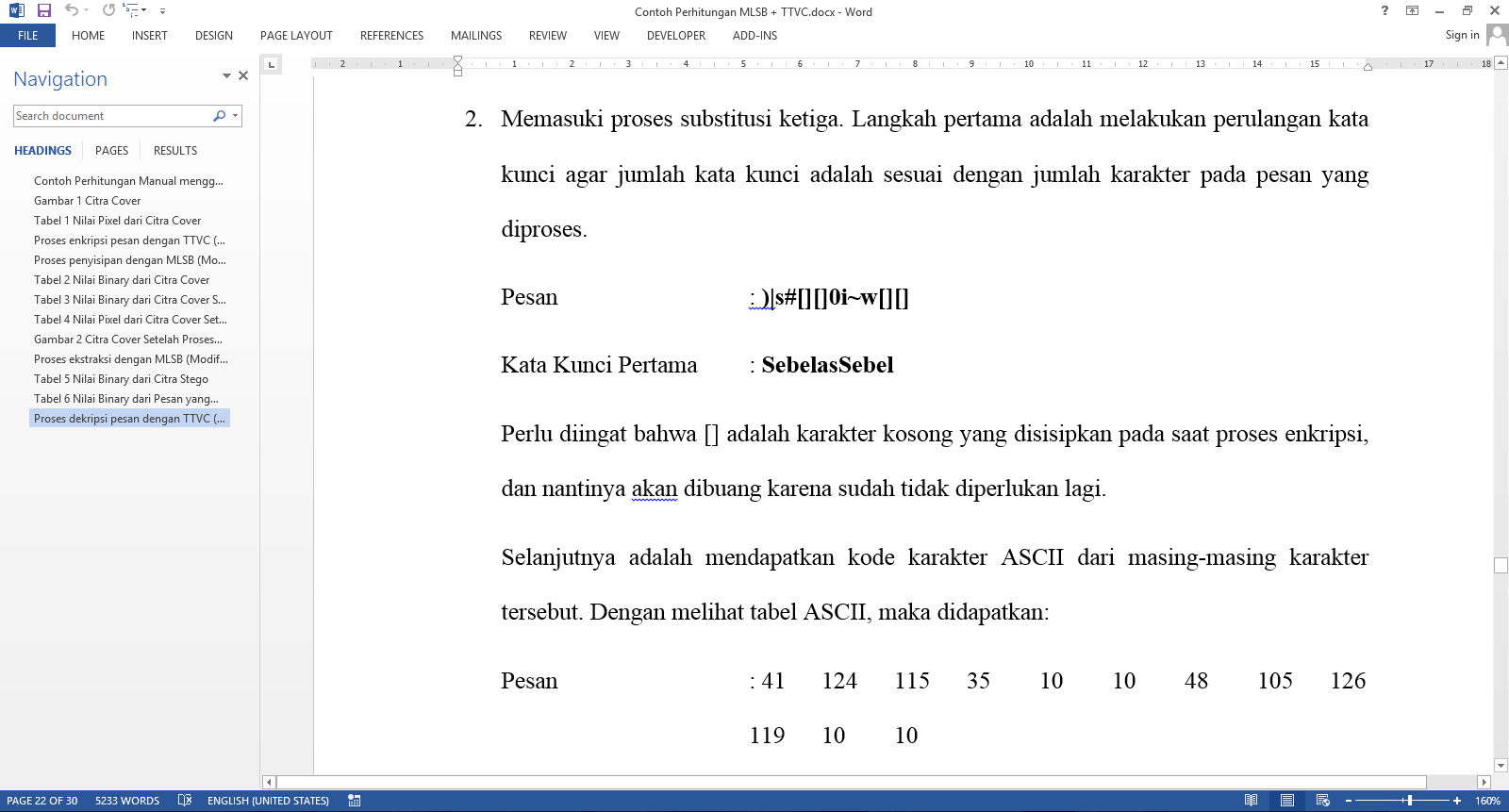Click the Save icon in the quick access toolbar
The width and height of the screenshot is (1509, 812).
click(43, 10)
